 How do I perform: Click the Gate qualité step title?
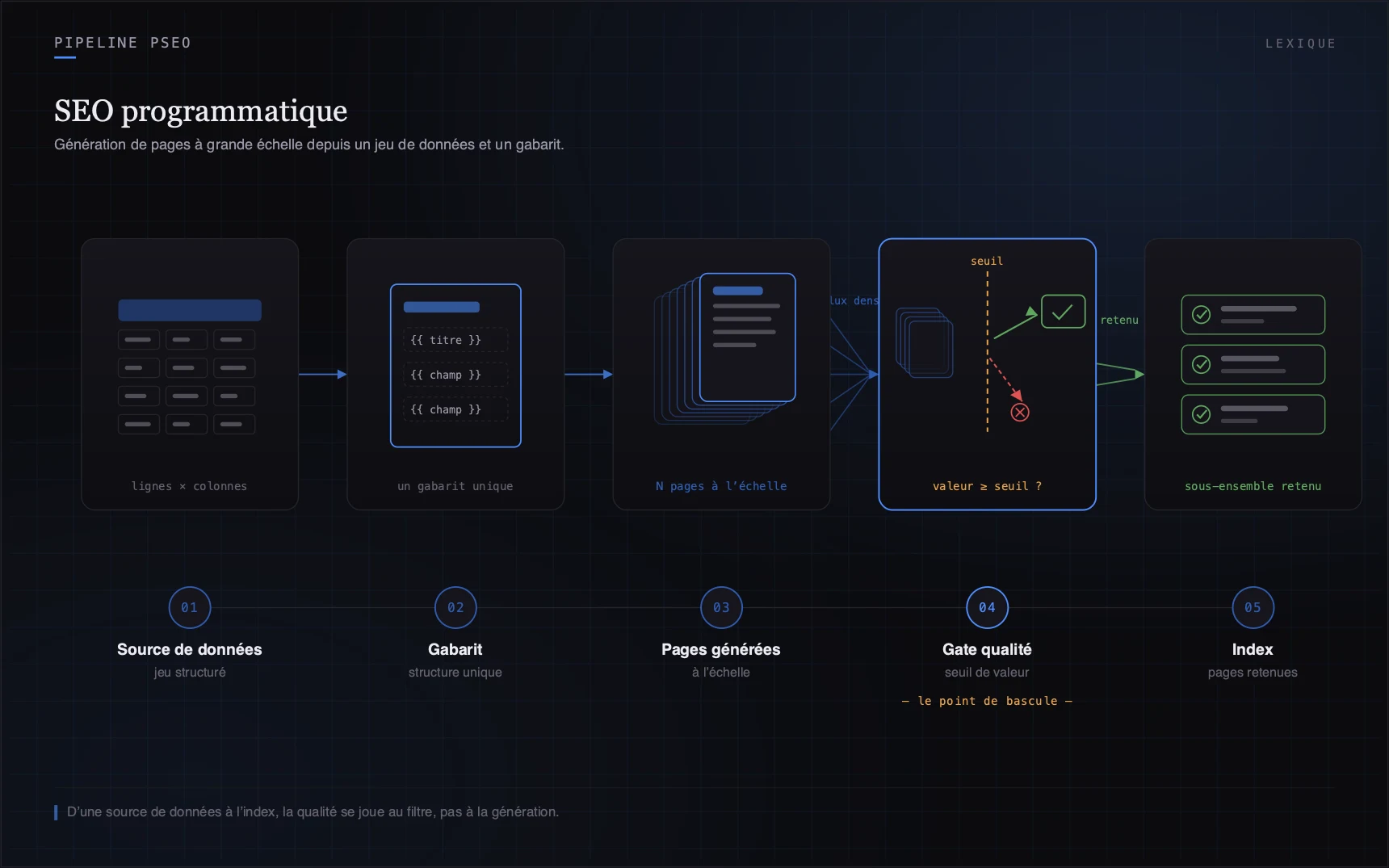(x=987, y=649)
